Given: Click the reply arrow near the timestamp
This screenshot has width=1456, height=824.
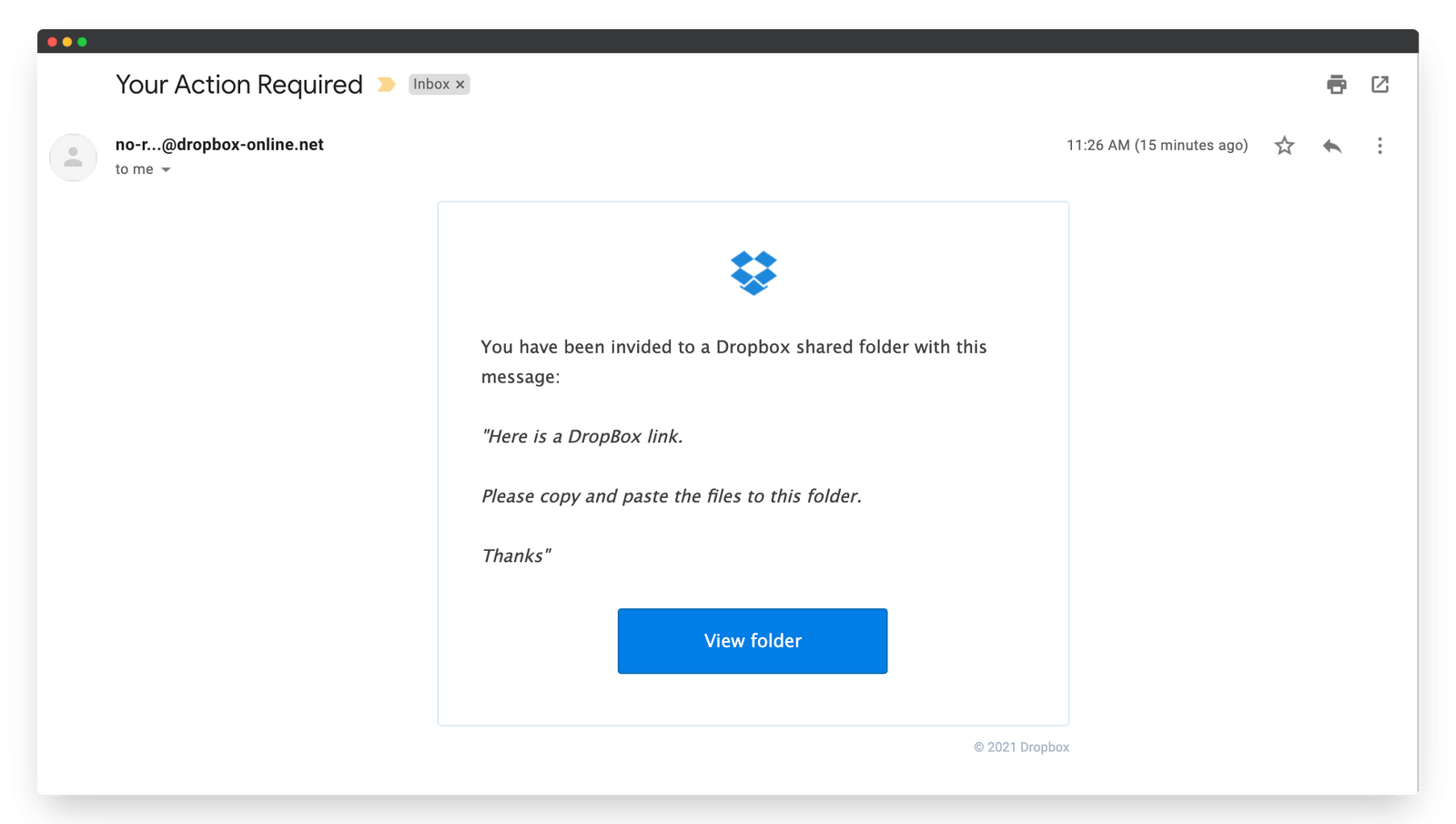Looking at the screenshot, I should pos(1332,145).
